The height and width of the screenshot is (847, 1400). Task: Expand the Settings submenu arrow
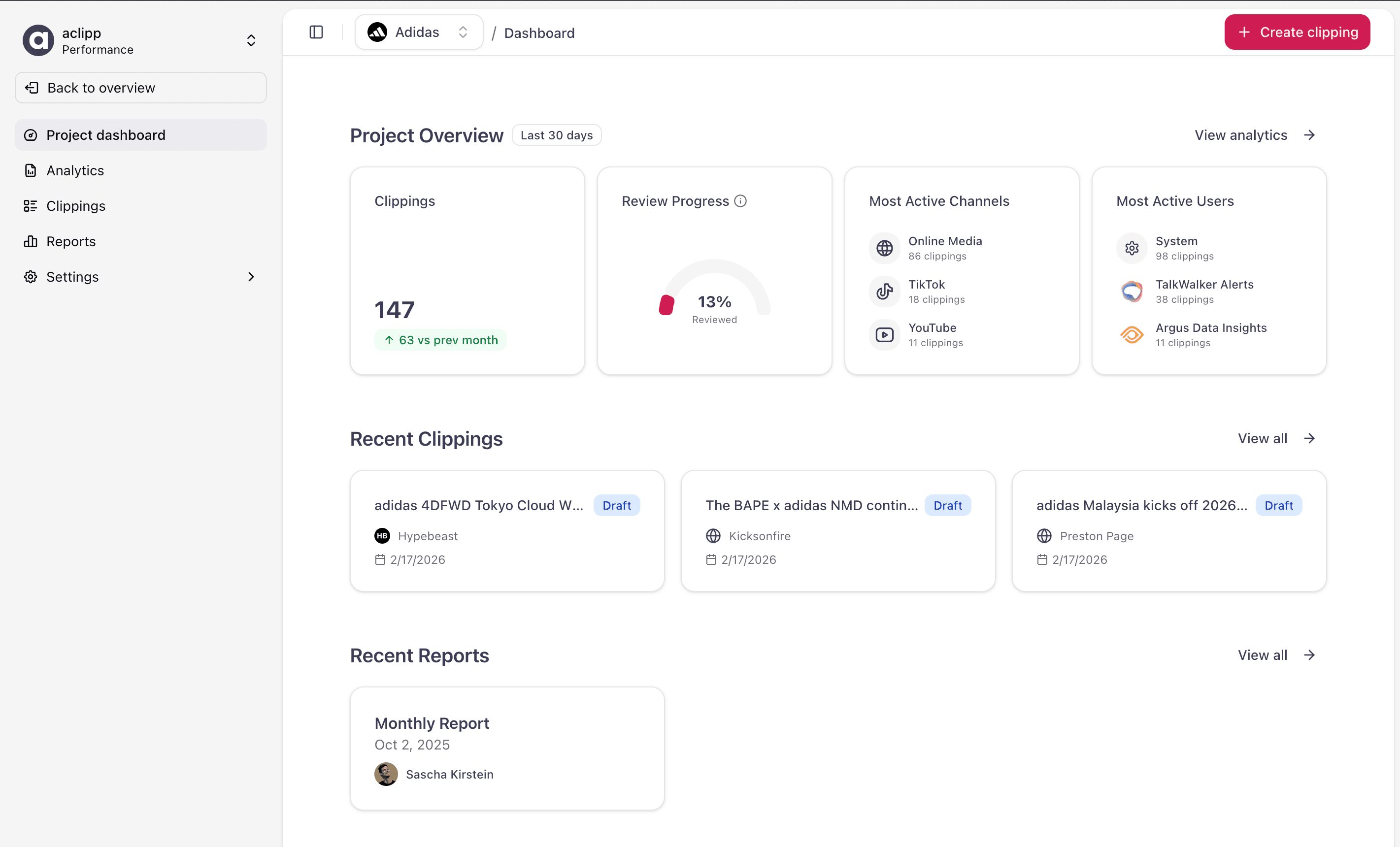tap(251, 277)
